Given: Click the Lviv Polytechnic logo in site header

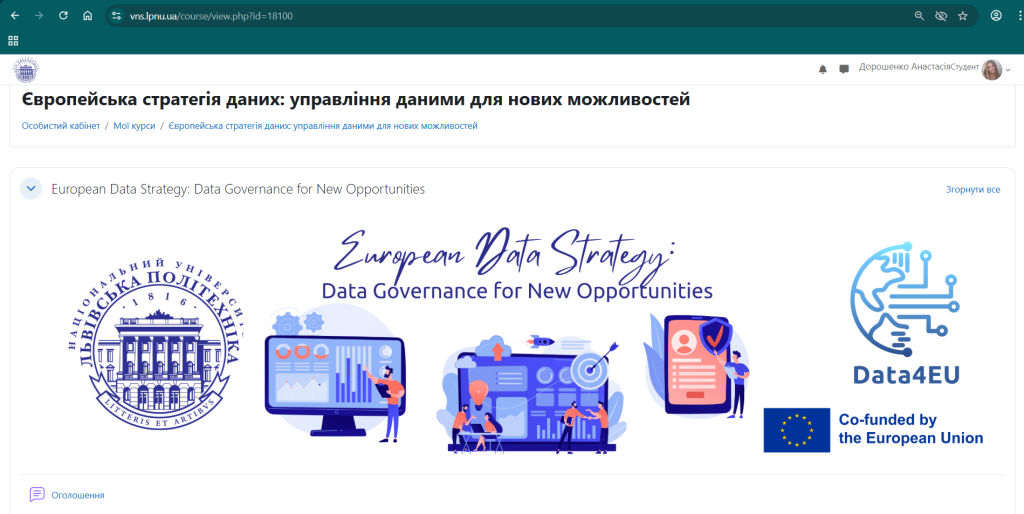Looking at the screenshot, I should (x=26, y=69).
